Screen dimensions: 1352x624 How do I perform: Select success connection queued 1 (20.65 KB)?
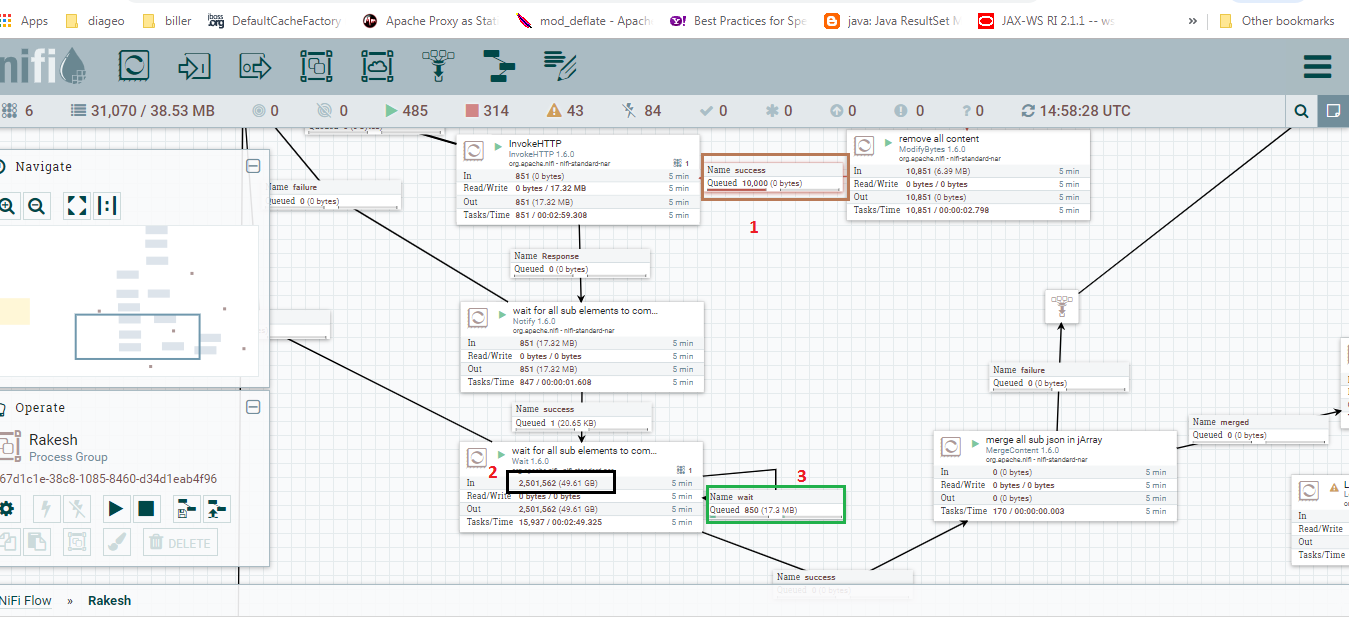(x=583, y=416)
